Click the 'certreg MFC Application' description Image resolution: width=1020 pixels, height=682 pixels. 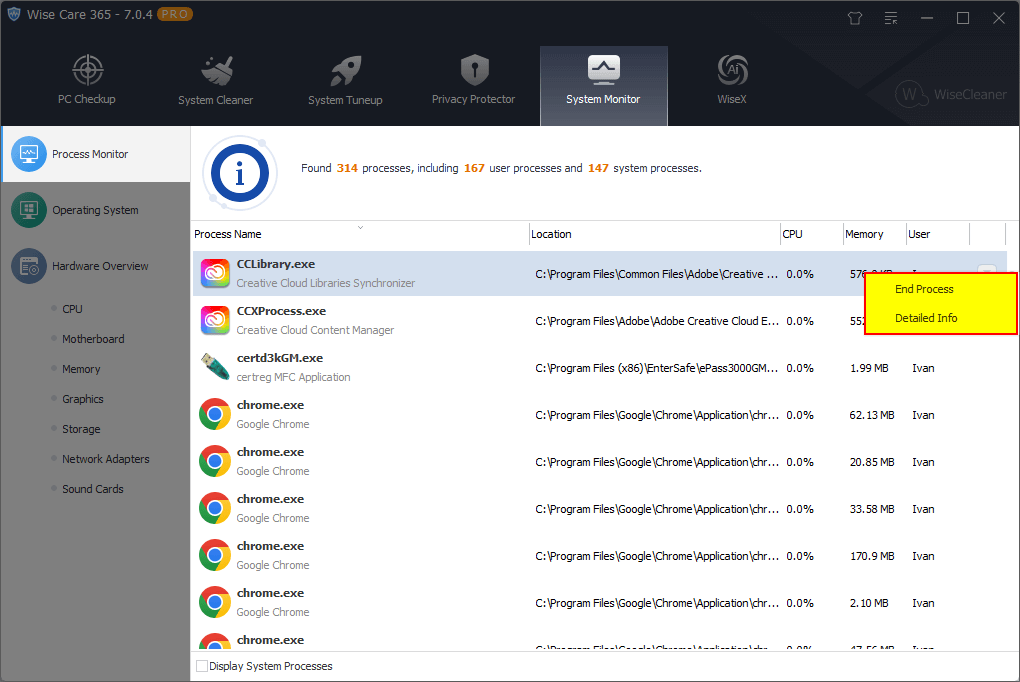point(293,377)
